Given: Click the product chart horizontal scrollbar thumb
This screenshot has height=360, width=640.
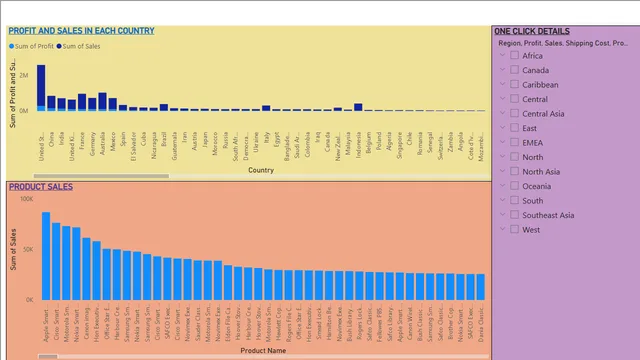Looking at the screenshot, I should coord(48,357).
